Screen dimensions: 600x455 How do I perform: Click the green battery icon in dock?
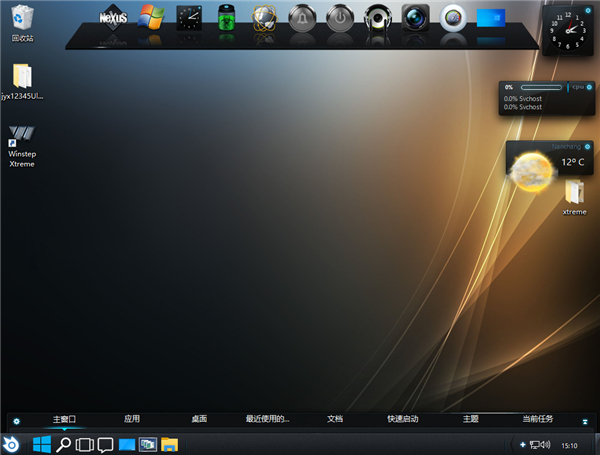[226, 18]
